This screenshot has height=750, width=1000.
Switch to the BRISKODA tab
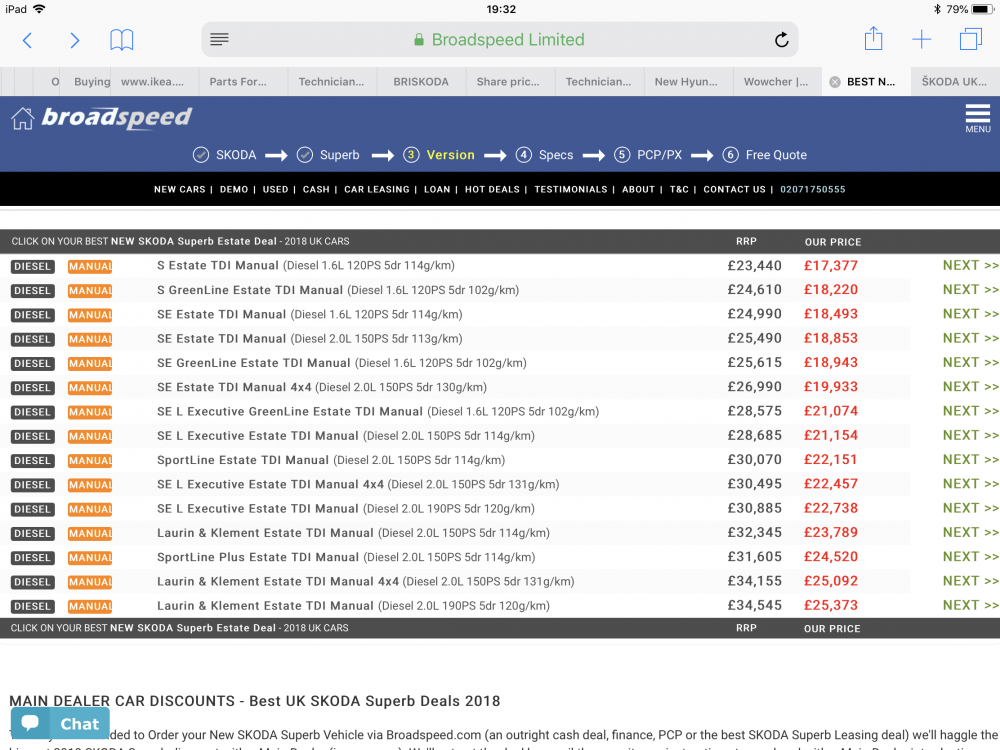point(421,82)
